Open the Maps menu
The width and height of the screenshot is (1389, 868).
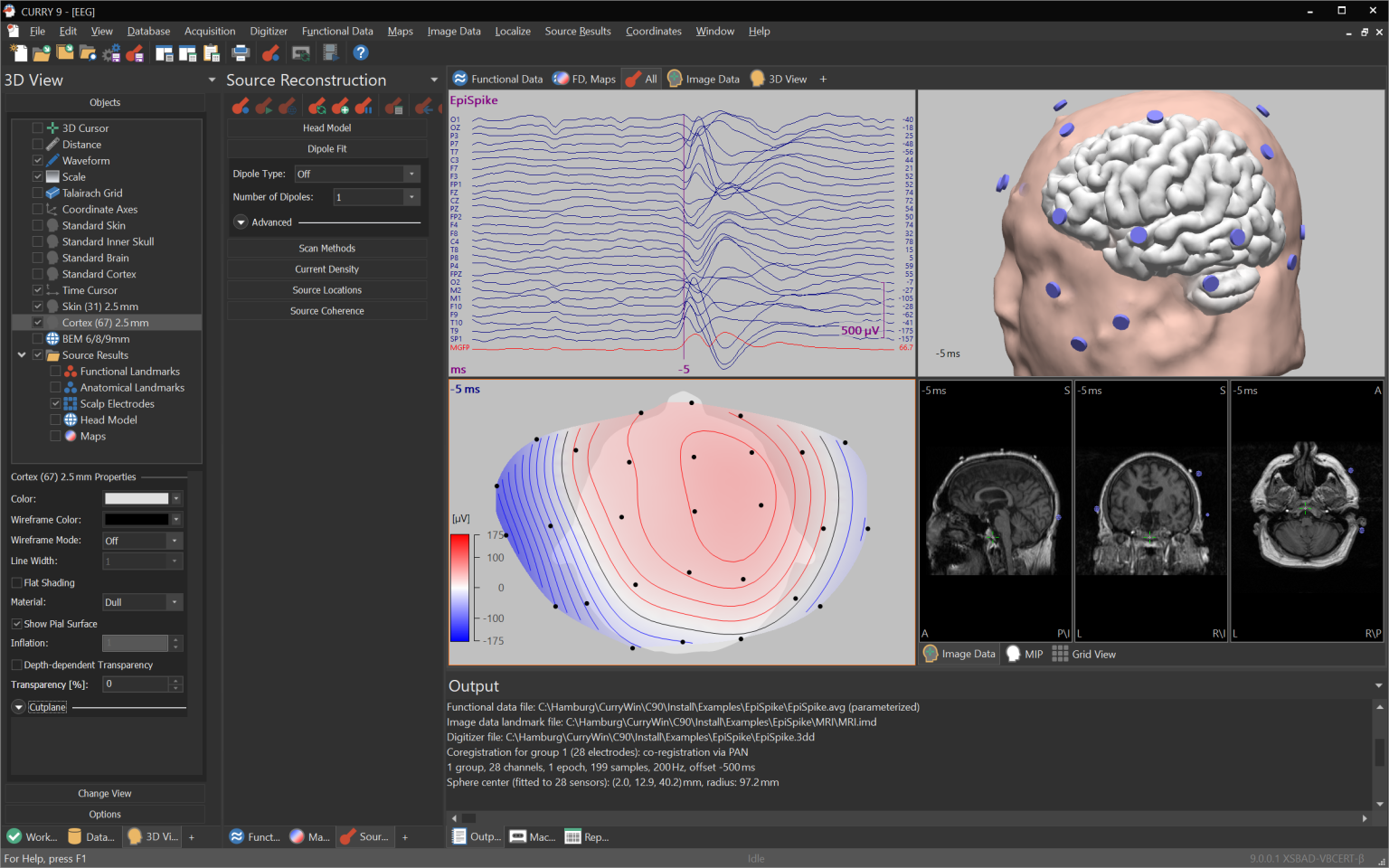400,30
